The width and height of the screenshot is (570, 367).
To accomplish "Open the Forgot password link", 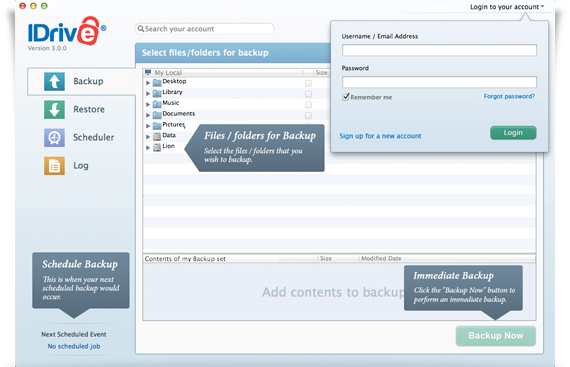I will point(509,96).
